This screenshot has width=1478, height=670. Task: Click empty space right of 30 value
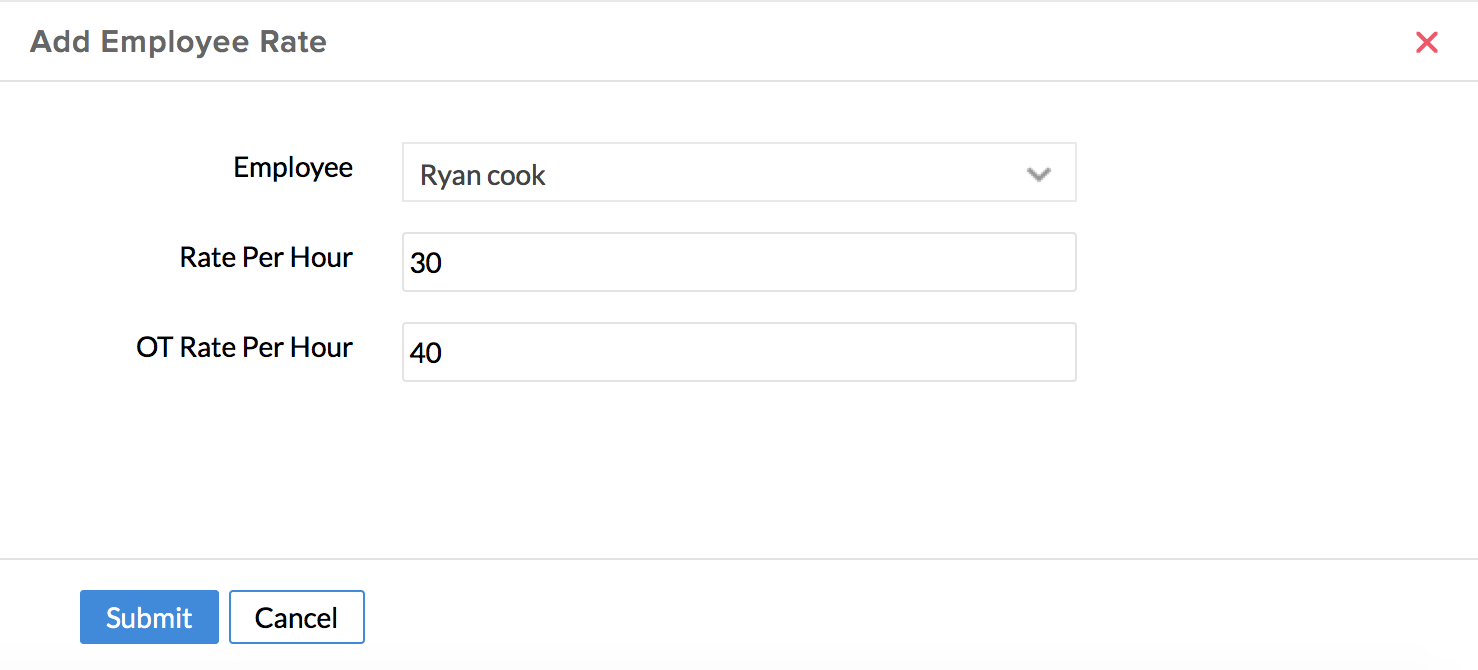pos(800,262)
